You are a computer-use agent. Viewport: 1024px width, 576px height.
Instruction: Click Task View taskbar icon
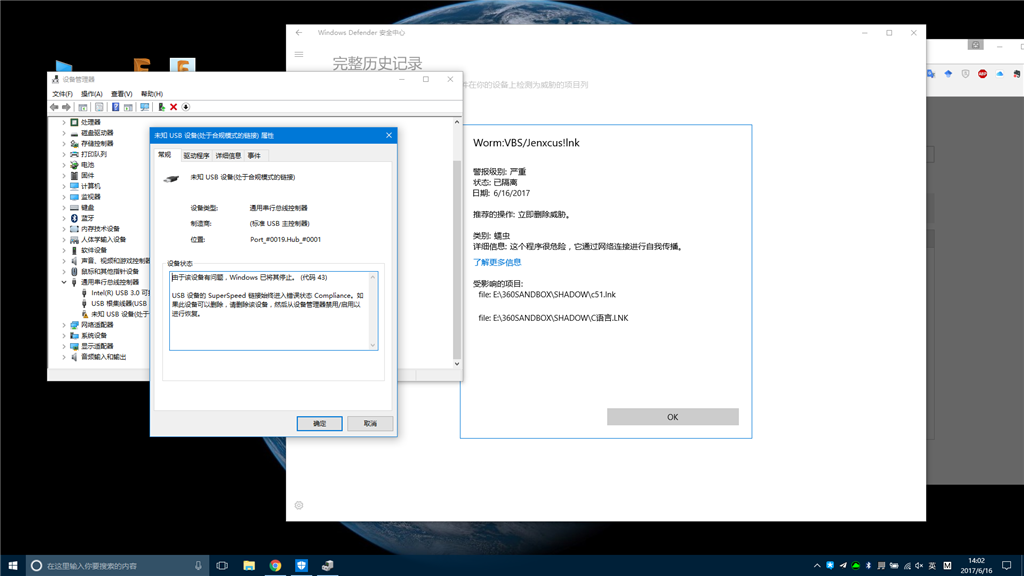pos(222,566)
